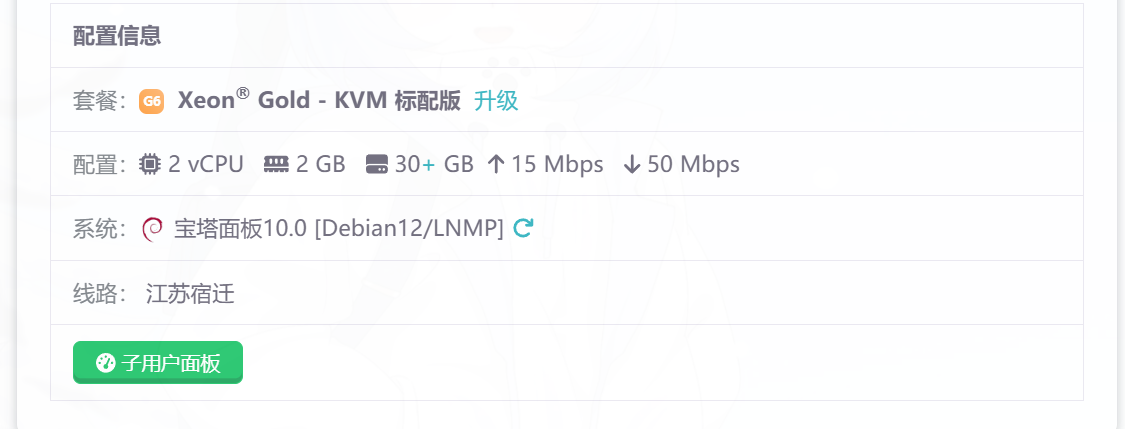1125x429 pixels.
Task: Click the orange G6 package badge icon
Action: 151,101
